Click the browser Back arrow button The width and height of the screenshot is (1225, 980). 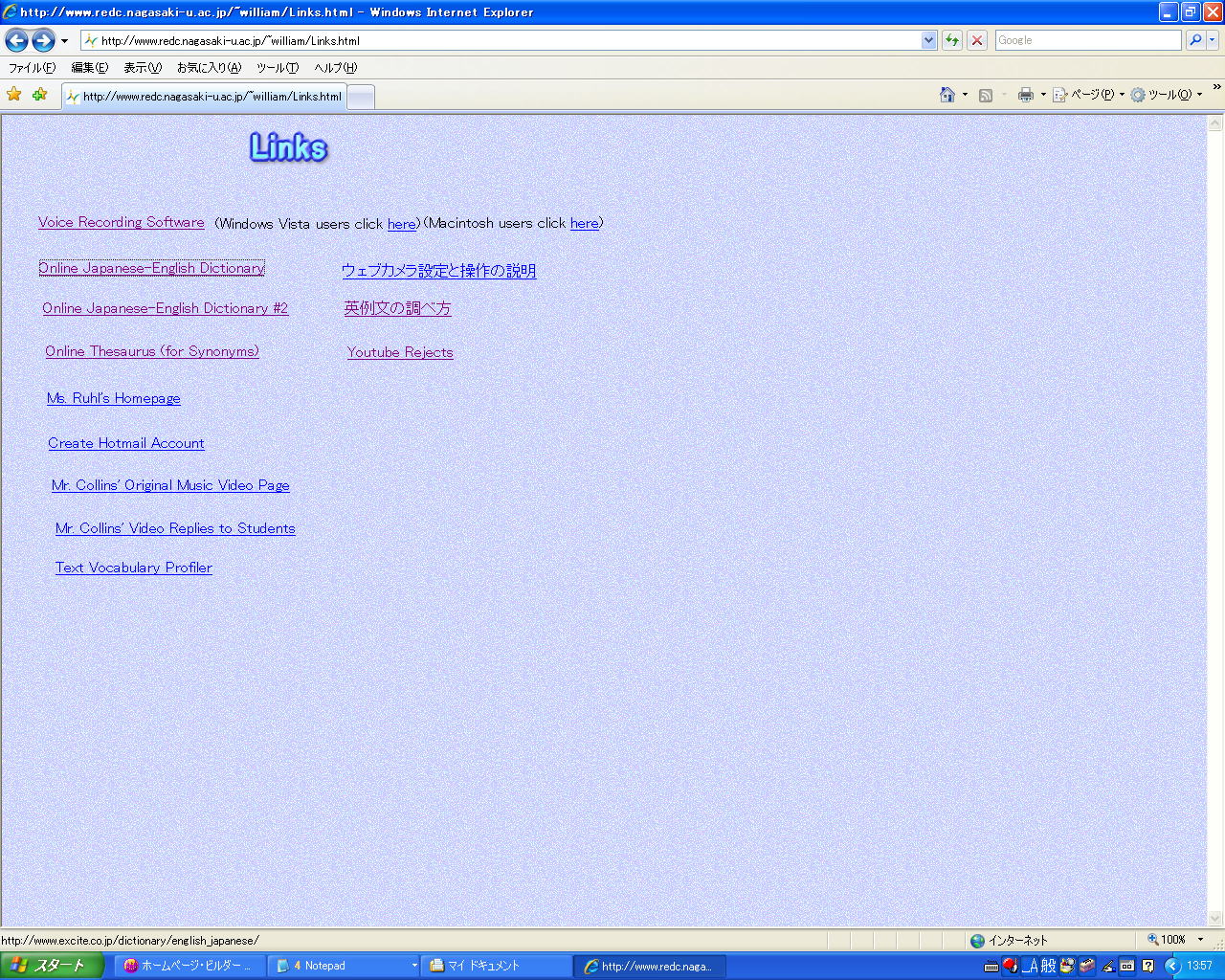tap(16, 40)
